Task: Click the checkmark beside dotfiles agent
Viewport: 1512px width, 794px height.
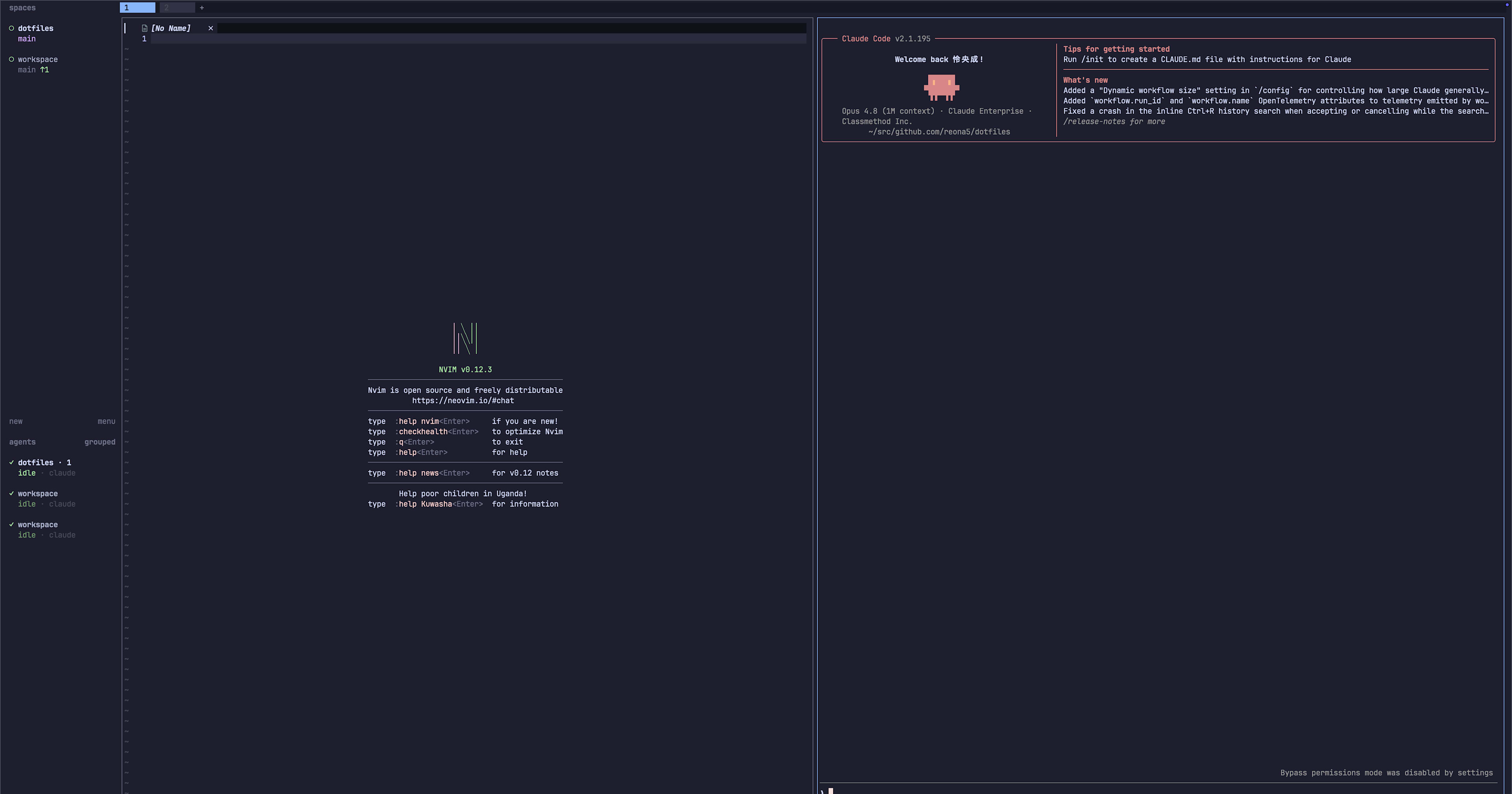Action: click(11, 463)
